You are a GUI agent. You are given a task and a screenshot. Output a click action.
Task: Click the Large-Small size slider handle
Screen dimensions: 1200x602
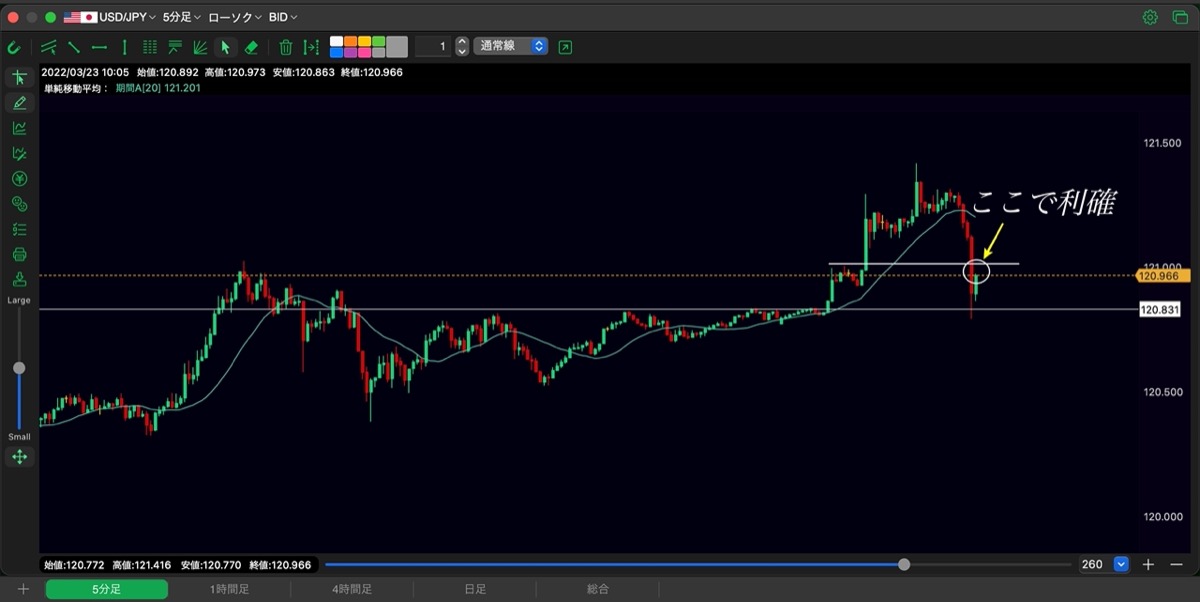19,368
